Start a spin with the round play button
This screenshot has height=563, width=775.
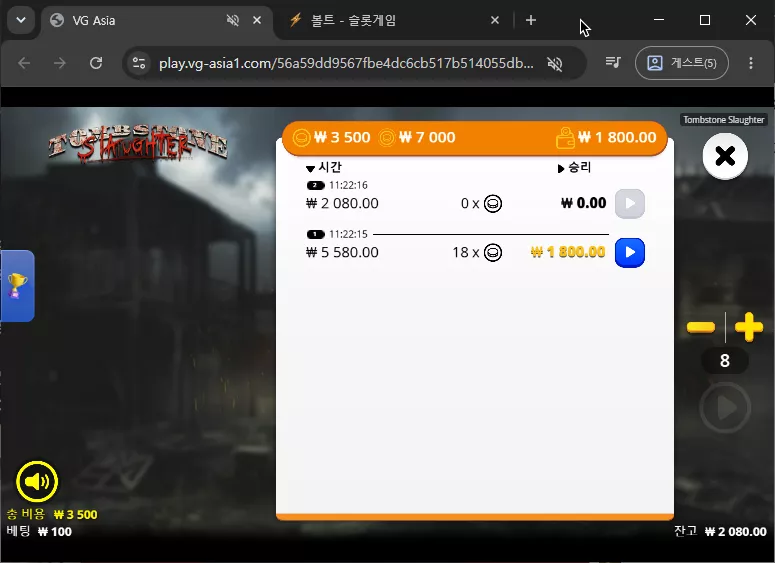point(725,408)
